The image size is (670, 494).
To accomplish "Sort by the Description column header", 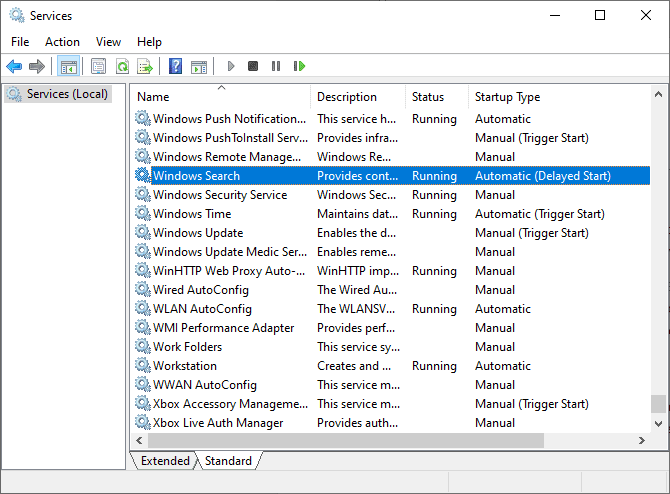I will pyautogui.click(x=358, y=97).
